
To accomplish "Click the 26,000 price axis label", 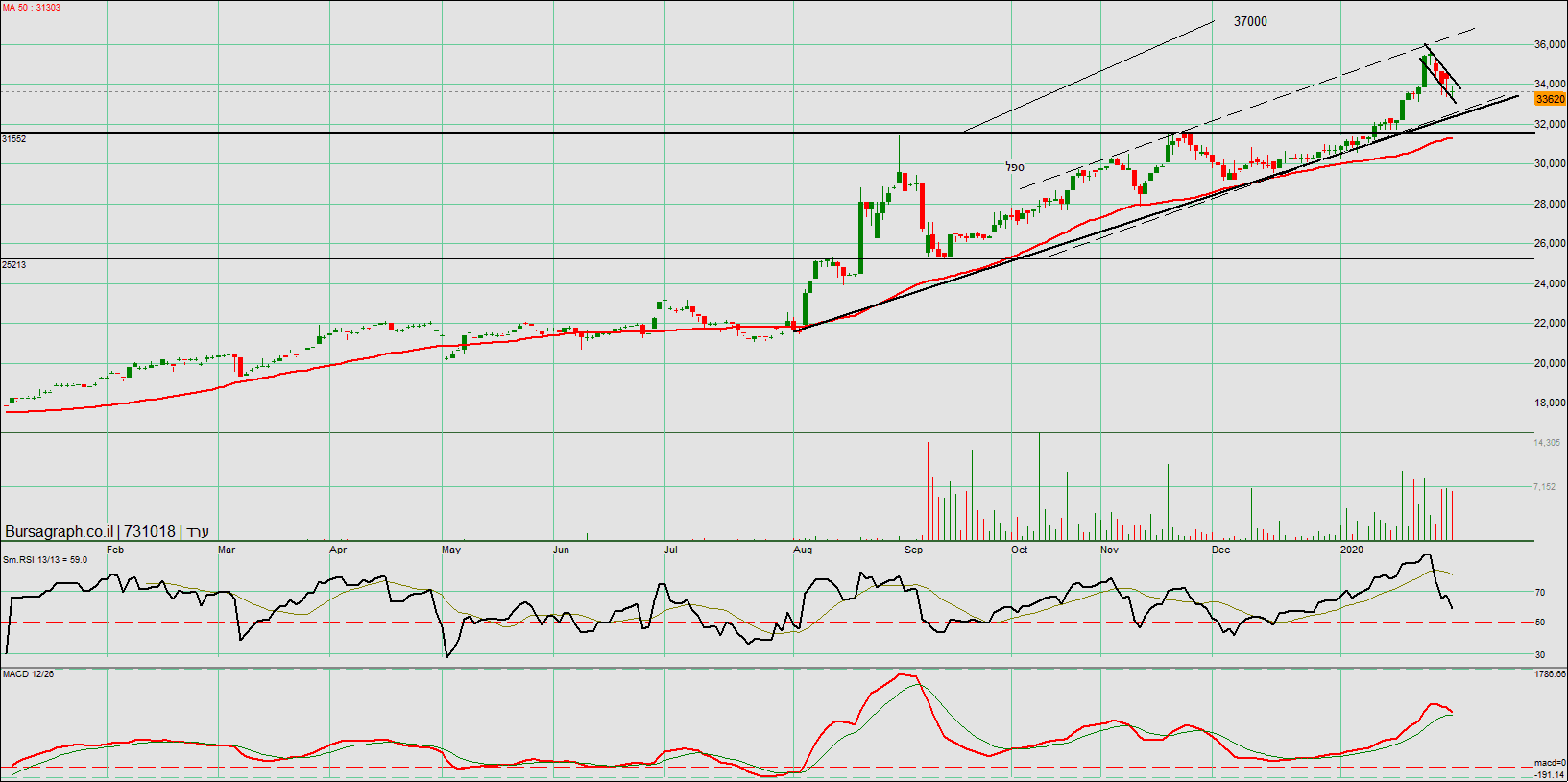I will 1550,243.
